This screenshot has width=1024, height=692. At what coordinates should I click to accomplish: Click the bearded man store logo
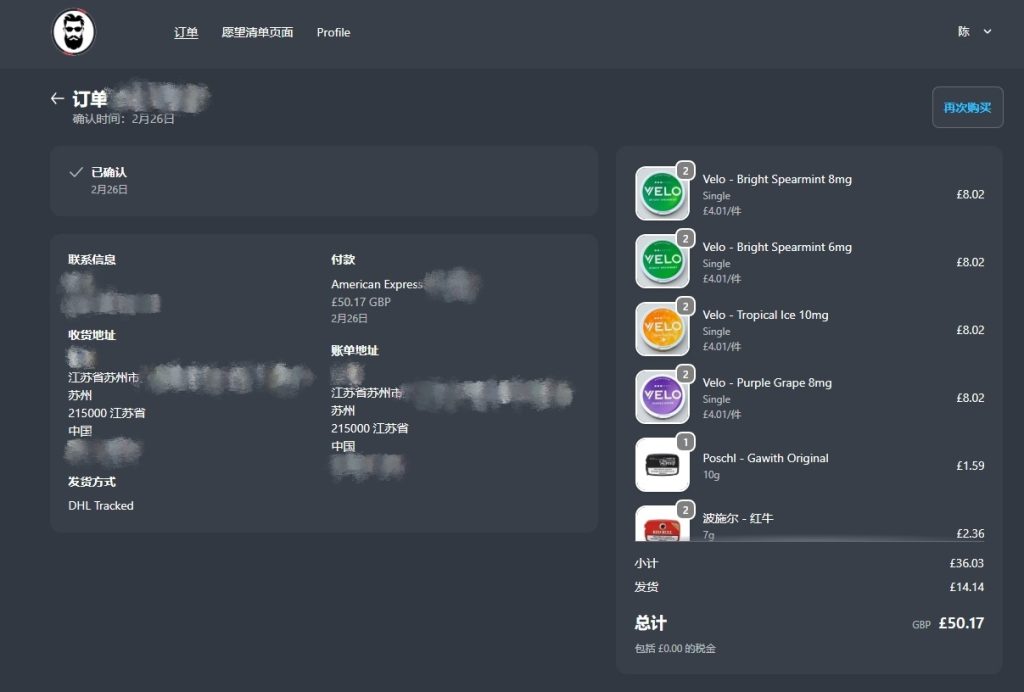[73, 33]
